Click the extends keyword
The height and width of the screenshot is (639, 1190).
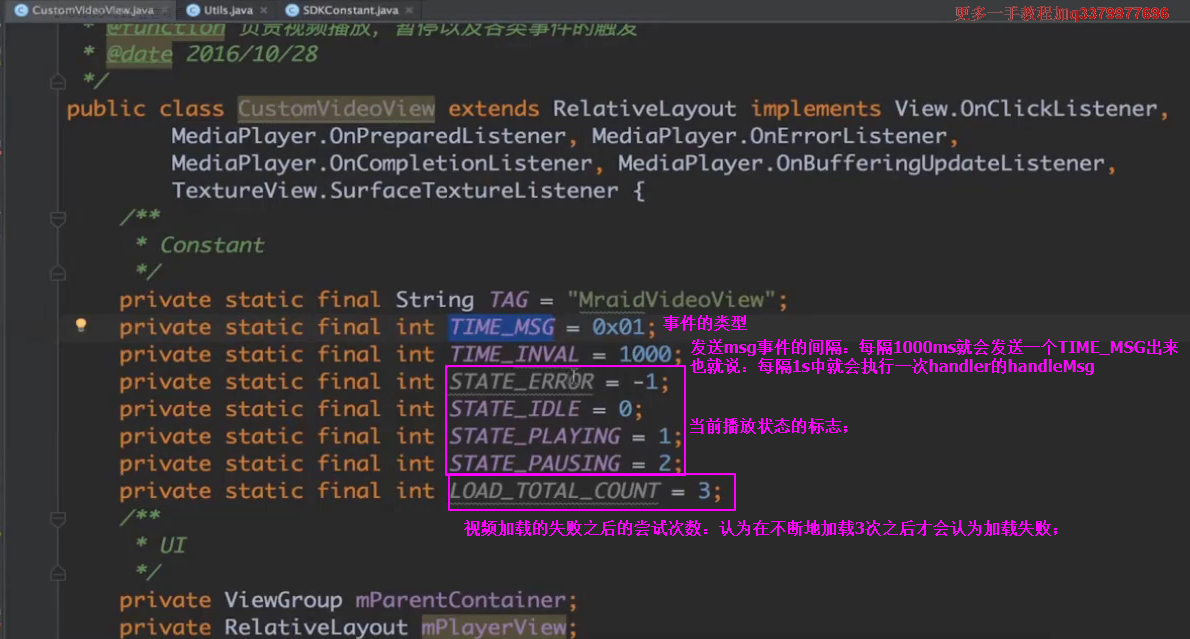pos(493,109)
